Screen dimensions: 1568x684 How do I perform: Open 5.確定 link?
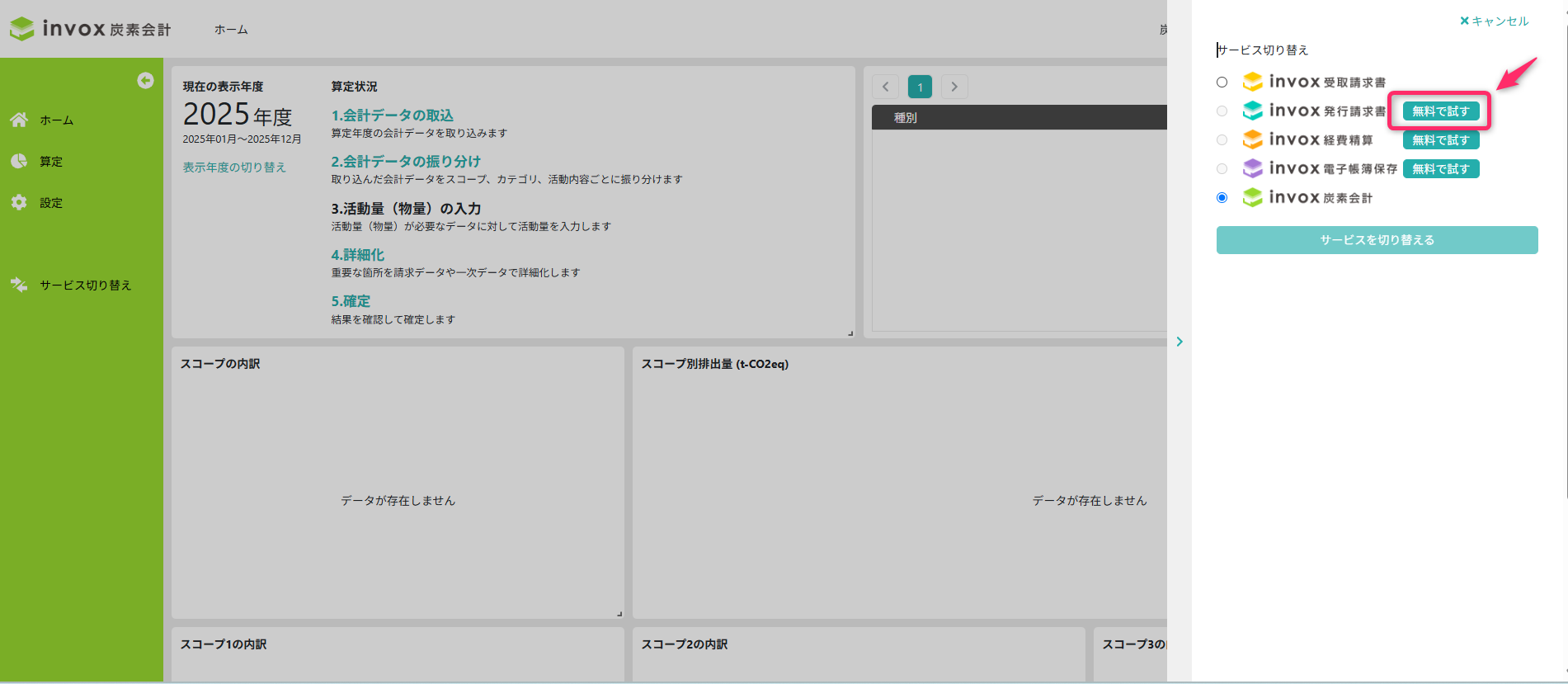coord(351,301)
